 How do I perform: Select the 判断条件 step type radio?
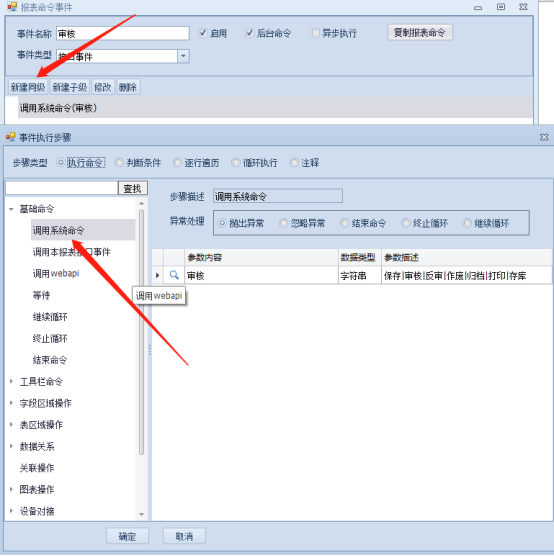[119, 162]
